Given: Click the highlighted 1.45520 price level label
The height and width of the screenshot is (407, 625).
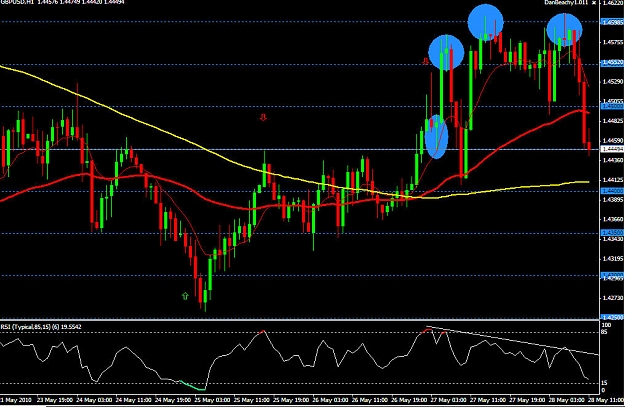Looking at the screenshot, I should [612, 63].
